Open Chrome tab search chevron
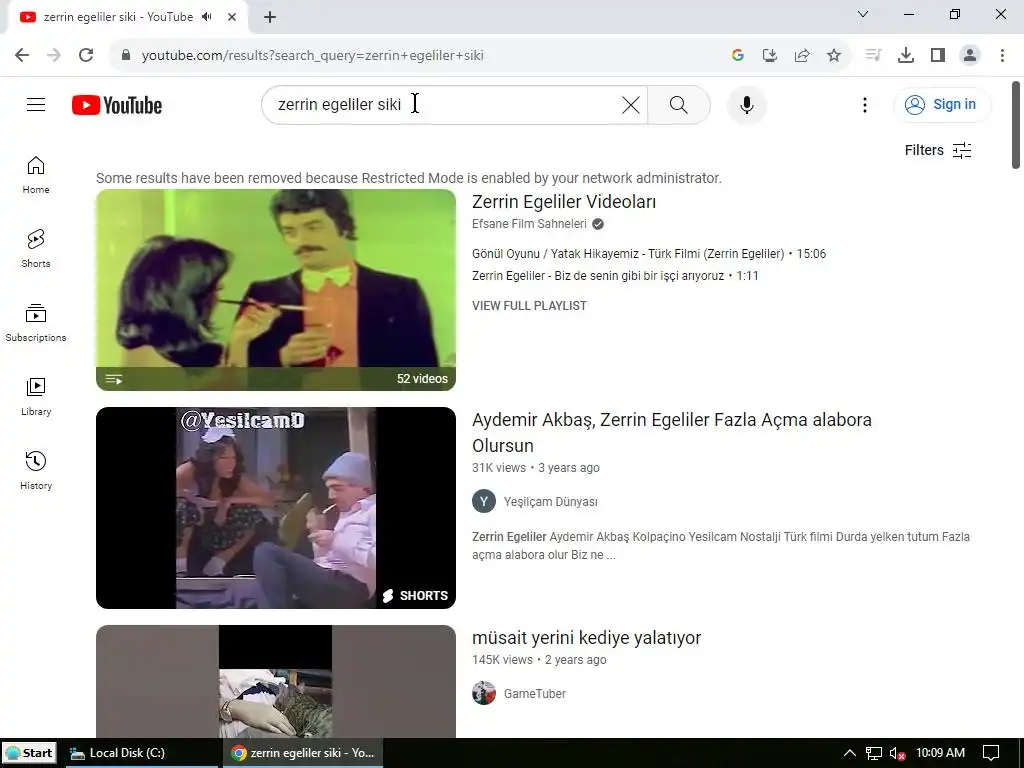 click(x=863, y=14)
